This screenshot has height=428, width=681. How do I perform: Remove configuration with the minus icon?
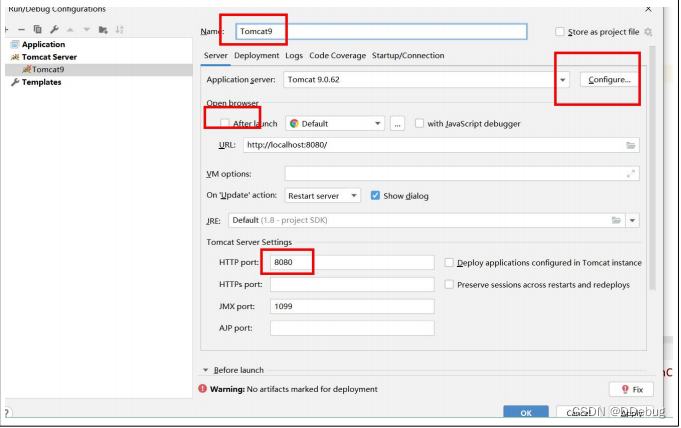tap(21, 30)
